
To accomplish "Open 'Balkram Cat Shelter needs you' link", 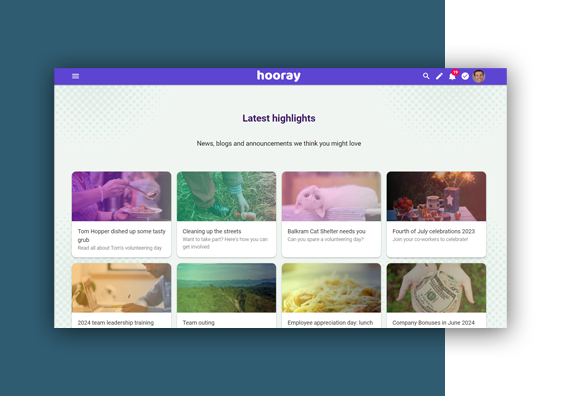I will click(327, 232).
